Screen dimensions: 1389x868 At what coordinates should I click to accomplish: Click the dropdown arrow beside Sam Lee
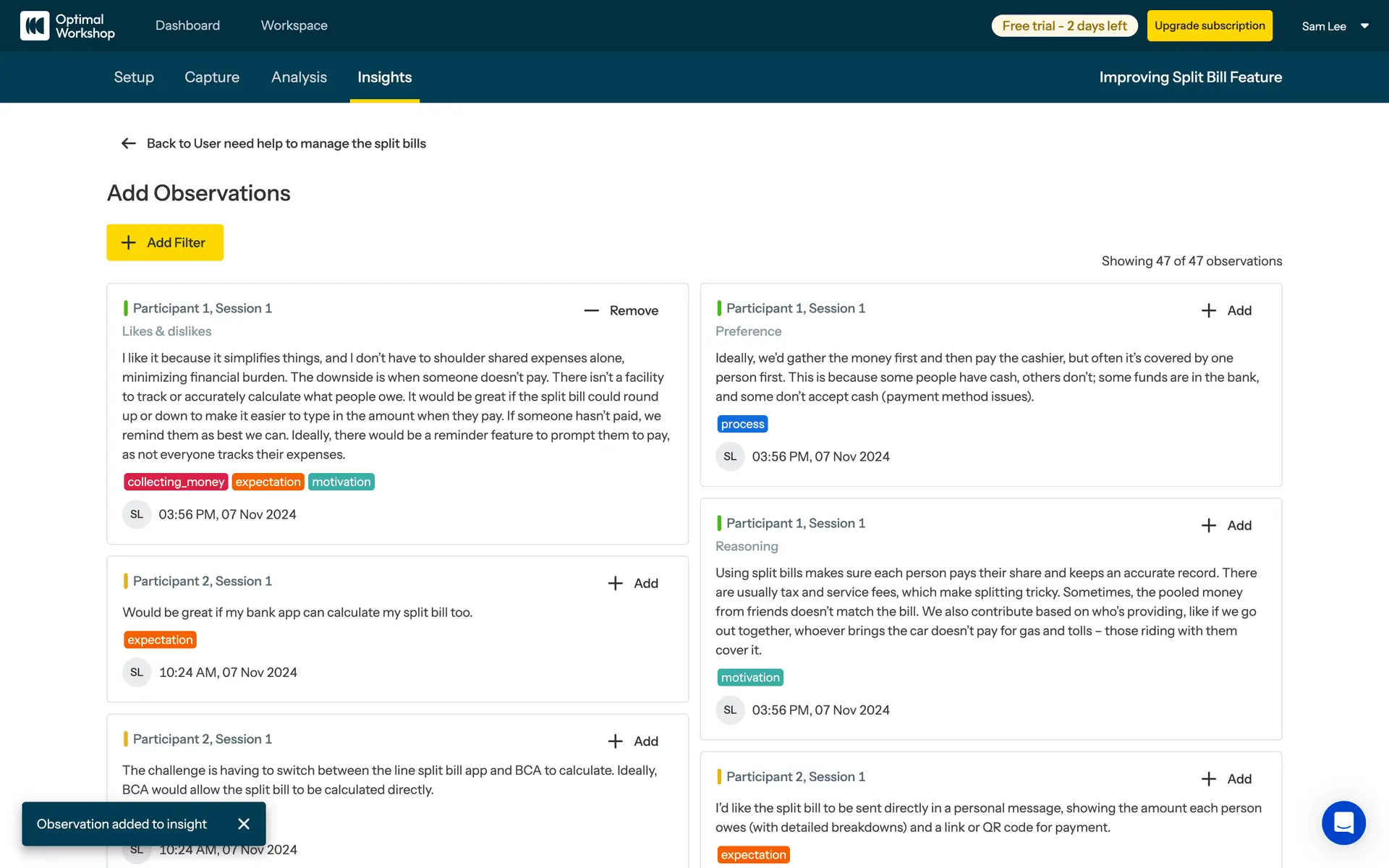pos(1364,26)
